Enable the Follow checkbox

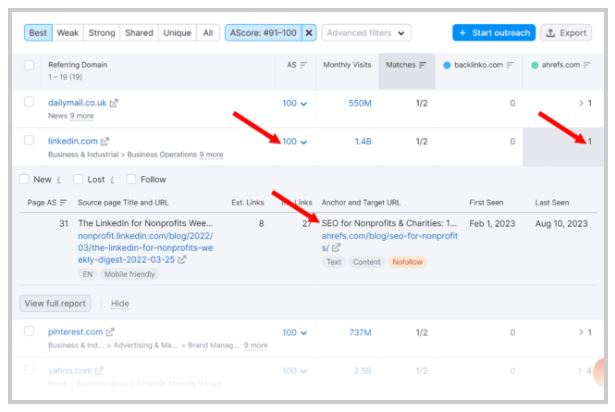[x=131, y=179]
